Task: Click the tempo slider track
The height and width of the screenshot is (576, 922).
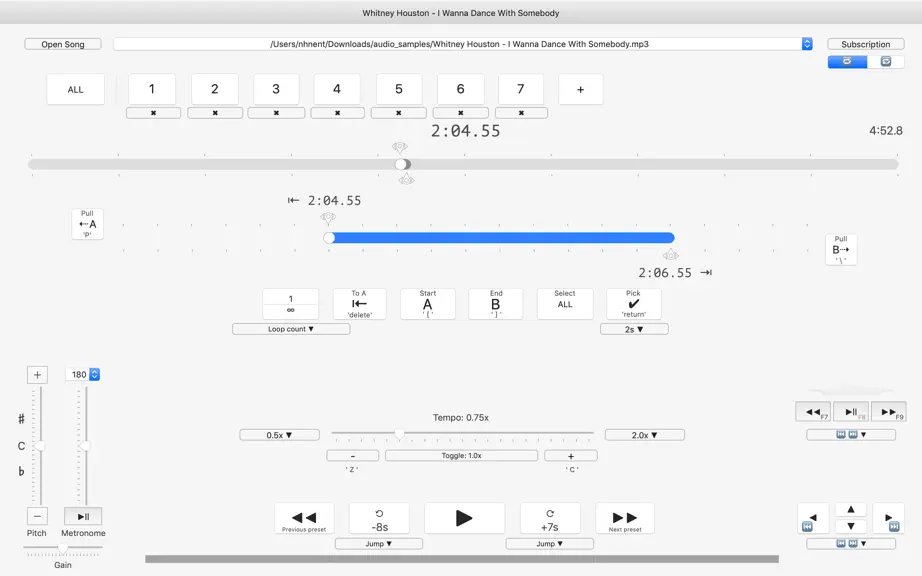Action: point(462,433)
